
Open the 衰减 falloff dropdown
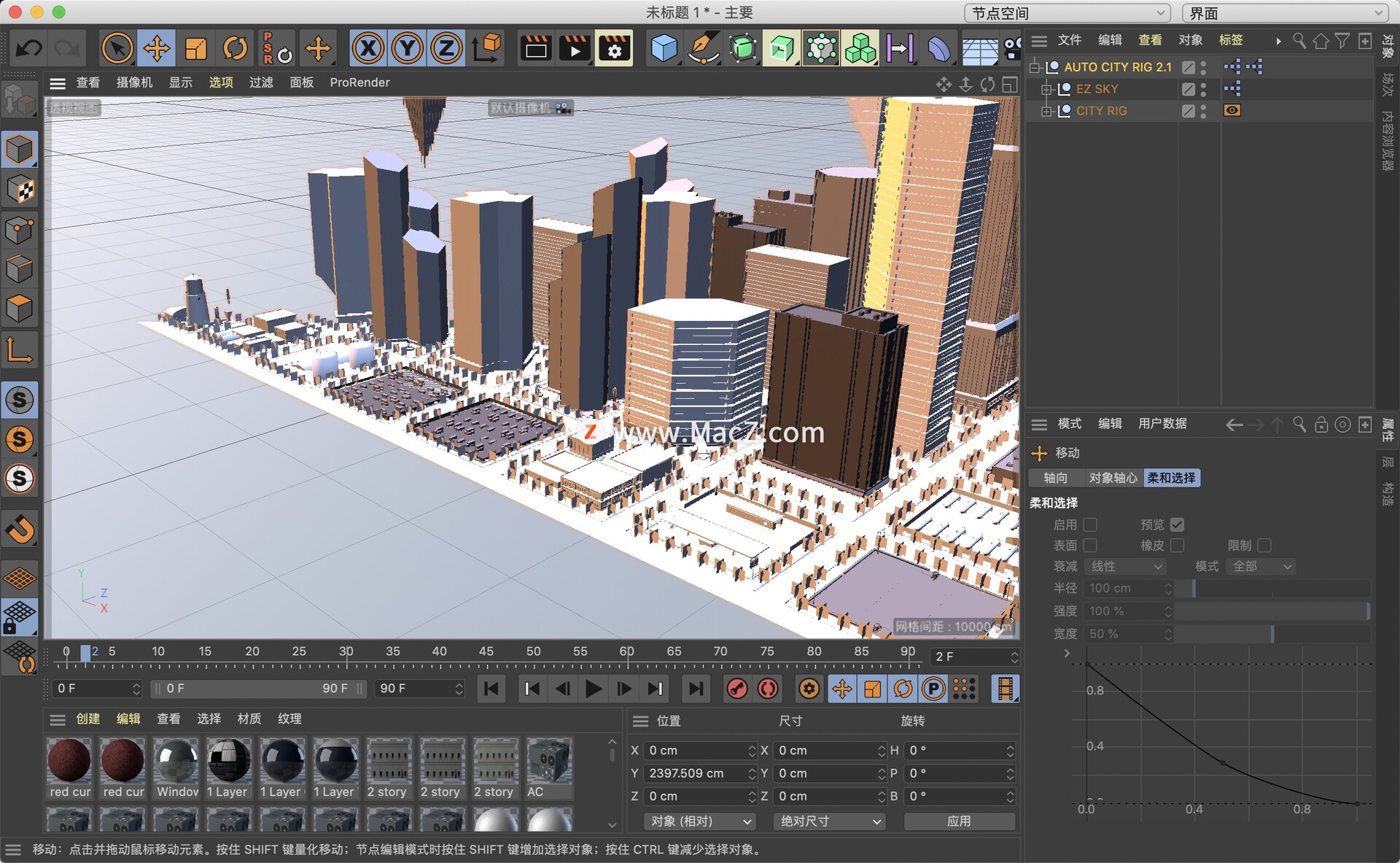coord(1125,567)
